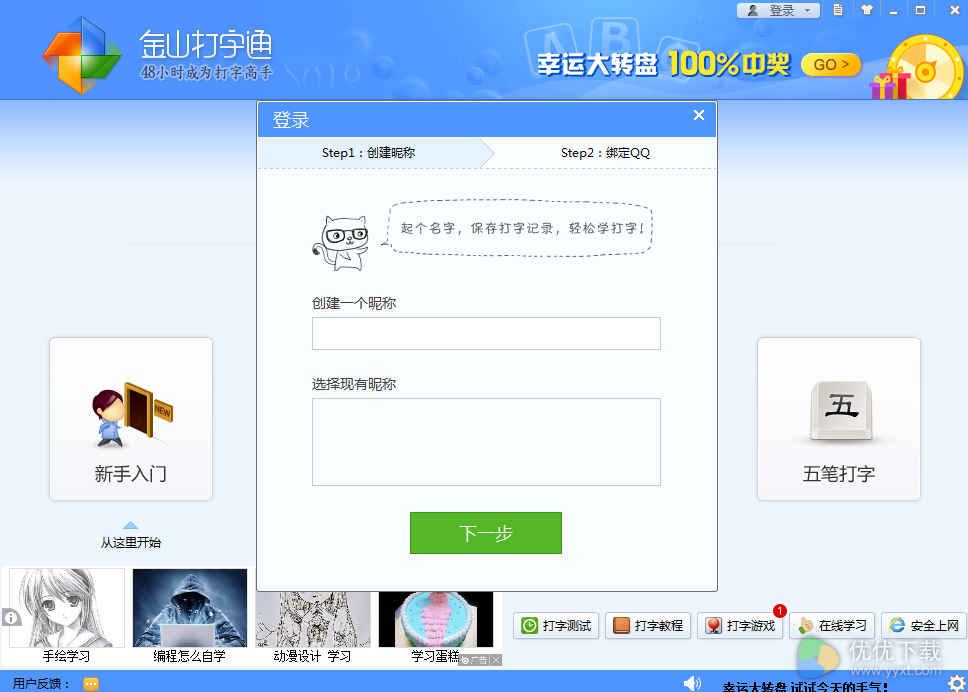Click the 选择现有昵称 list box
The width and height of the screenshot is (968, 692).
click(x=486, y=442)
